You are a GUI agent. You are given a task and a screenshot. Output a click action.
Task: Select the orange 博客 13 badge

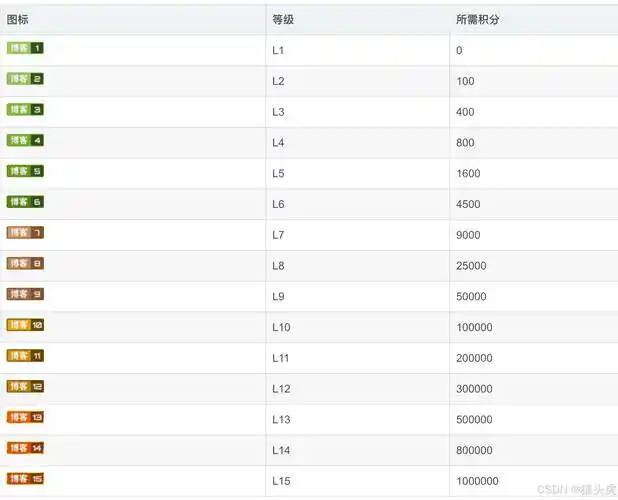click(25, 418)
